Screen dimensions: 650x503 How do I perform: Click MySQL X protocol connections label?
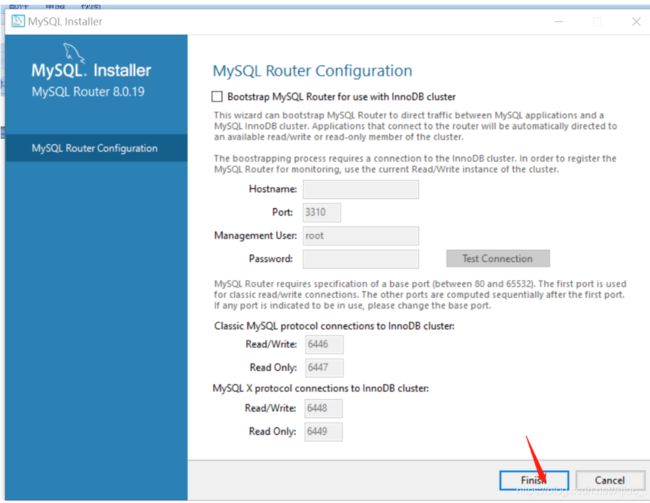(320, 388)
